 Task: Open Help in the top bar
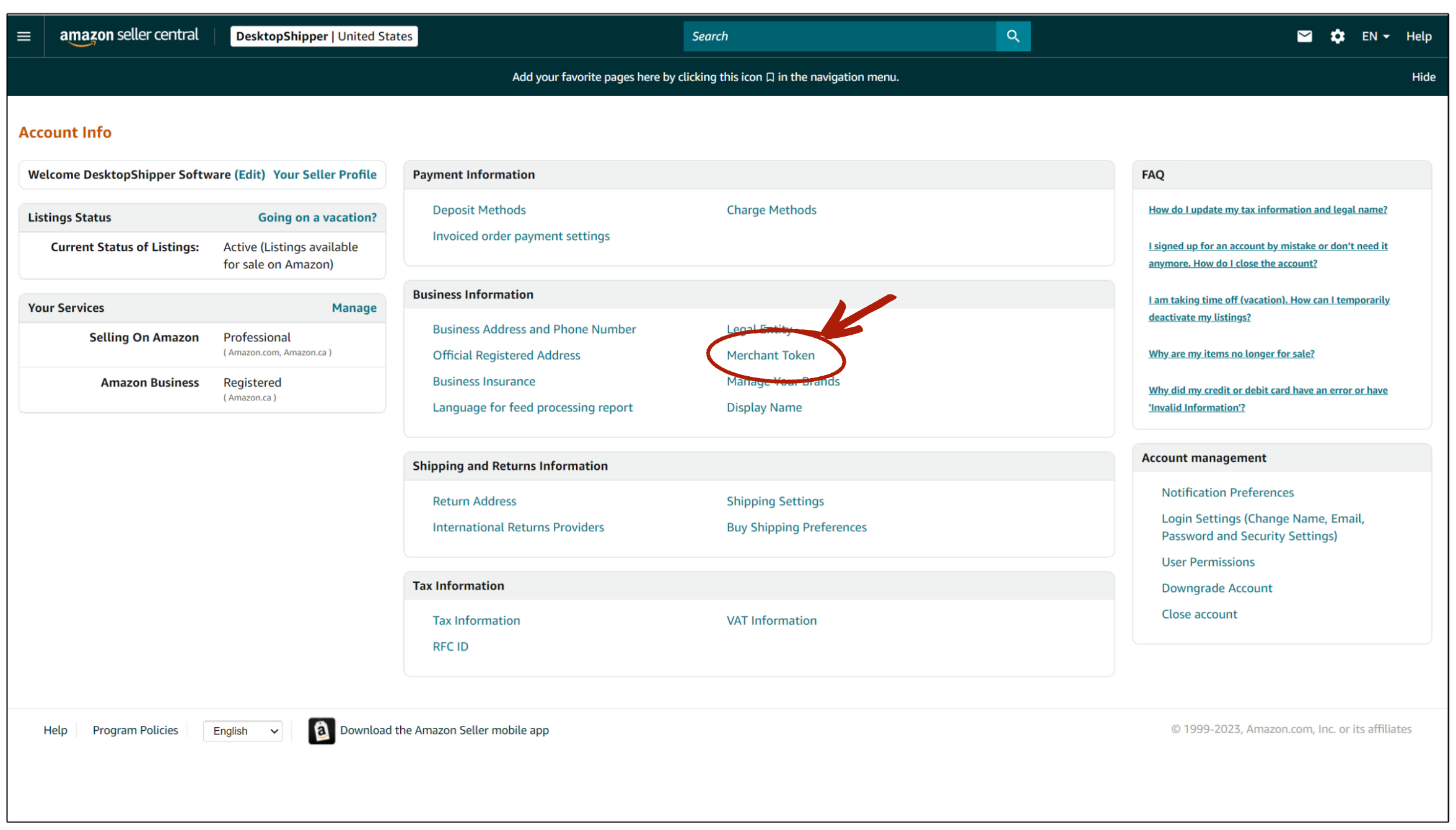pyautogui.click(x=1418, y=37)
